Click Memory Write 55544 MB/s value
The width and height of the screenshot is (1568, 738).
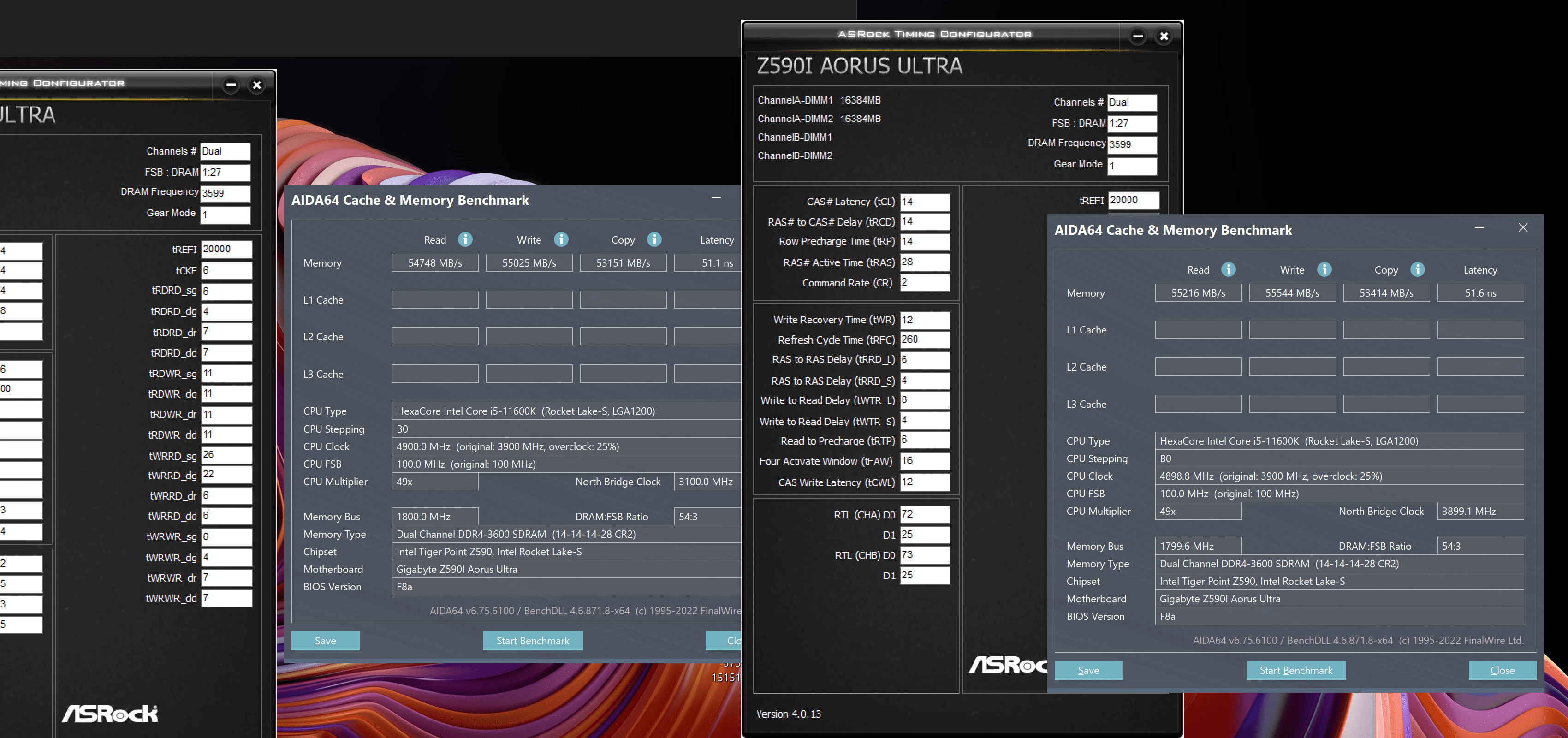click(1292, 293)
